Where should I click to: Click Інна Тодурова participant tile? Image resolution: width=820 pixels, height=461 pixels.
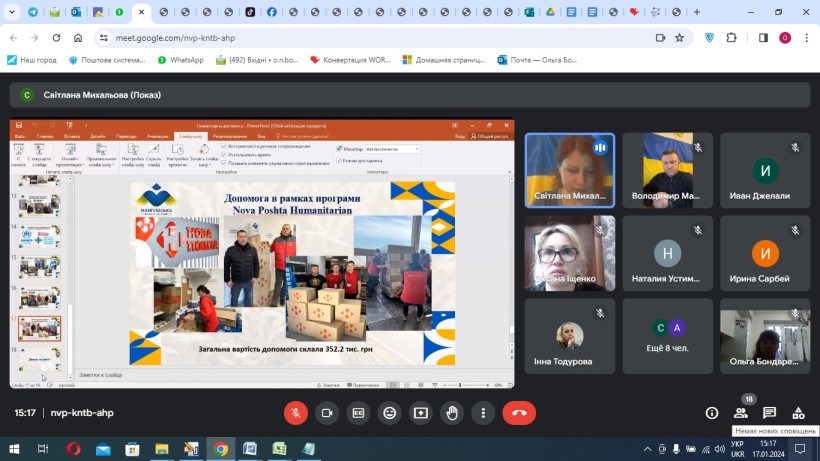pos(570,336)
